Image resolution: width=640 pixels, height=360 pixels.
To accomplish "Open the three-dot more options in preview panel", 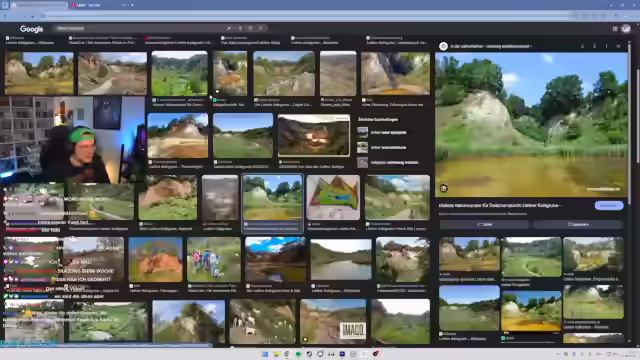I will pyautogui.click(x=606, y=46).
